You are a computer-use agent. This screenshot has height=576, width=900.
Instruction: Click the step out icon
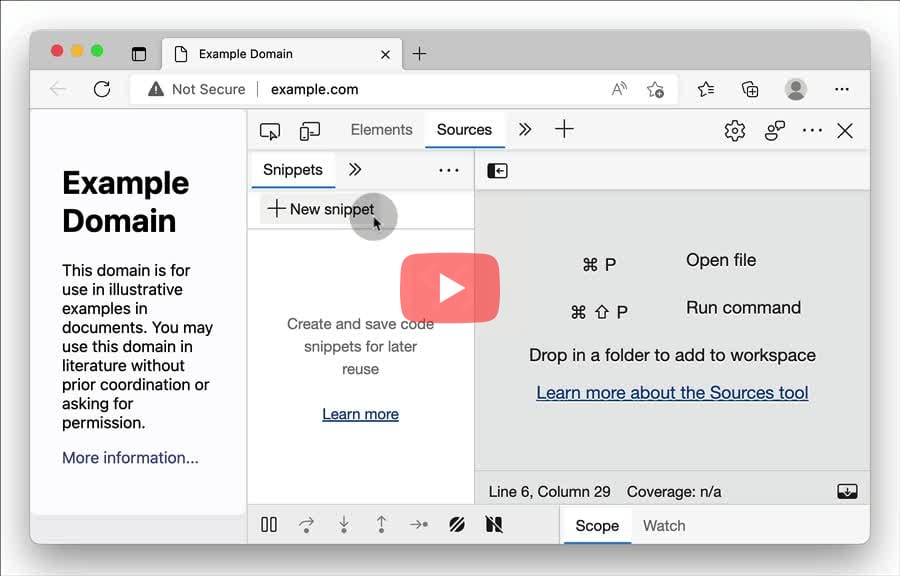tap(381, 524)
